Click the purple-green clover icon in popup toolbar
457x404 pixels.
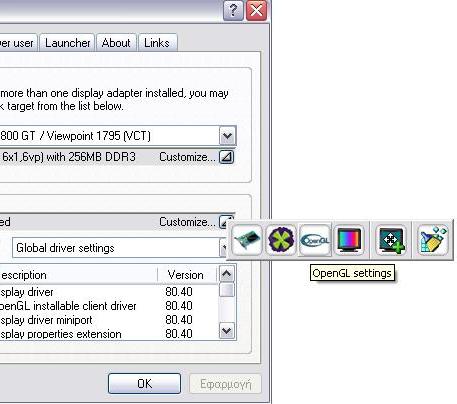tap(281, 240)
